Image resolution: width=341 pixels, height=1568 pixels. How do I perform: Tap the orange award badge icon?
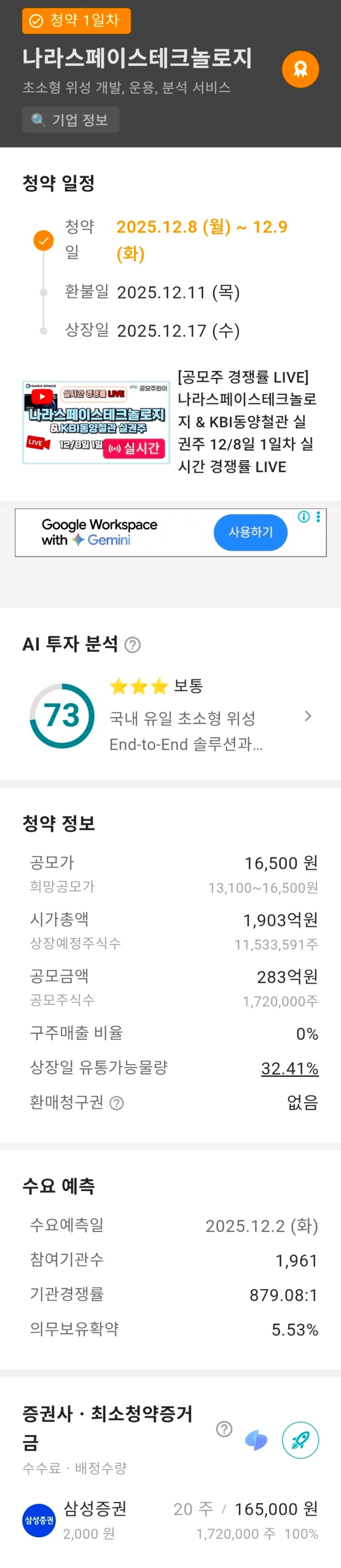[300, 69]
